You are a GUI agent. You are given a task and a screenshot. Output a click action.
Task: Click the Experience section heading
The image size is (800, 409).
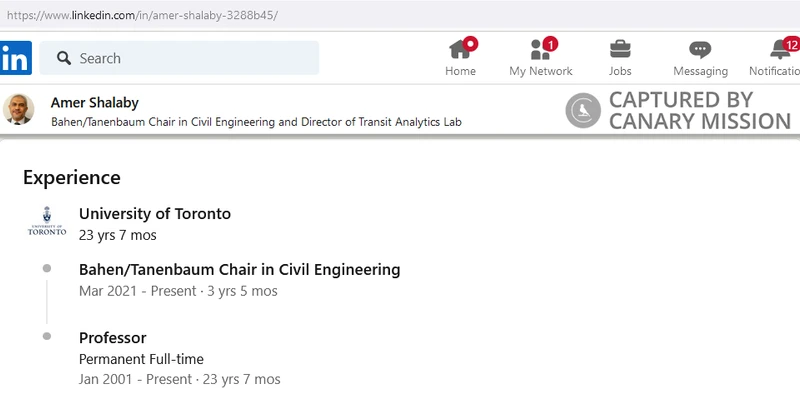pyautogui.click(x=71, y=177)
